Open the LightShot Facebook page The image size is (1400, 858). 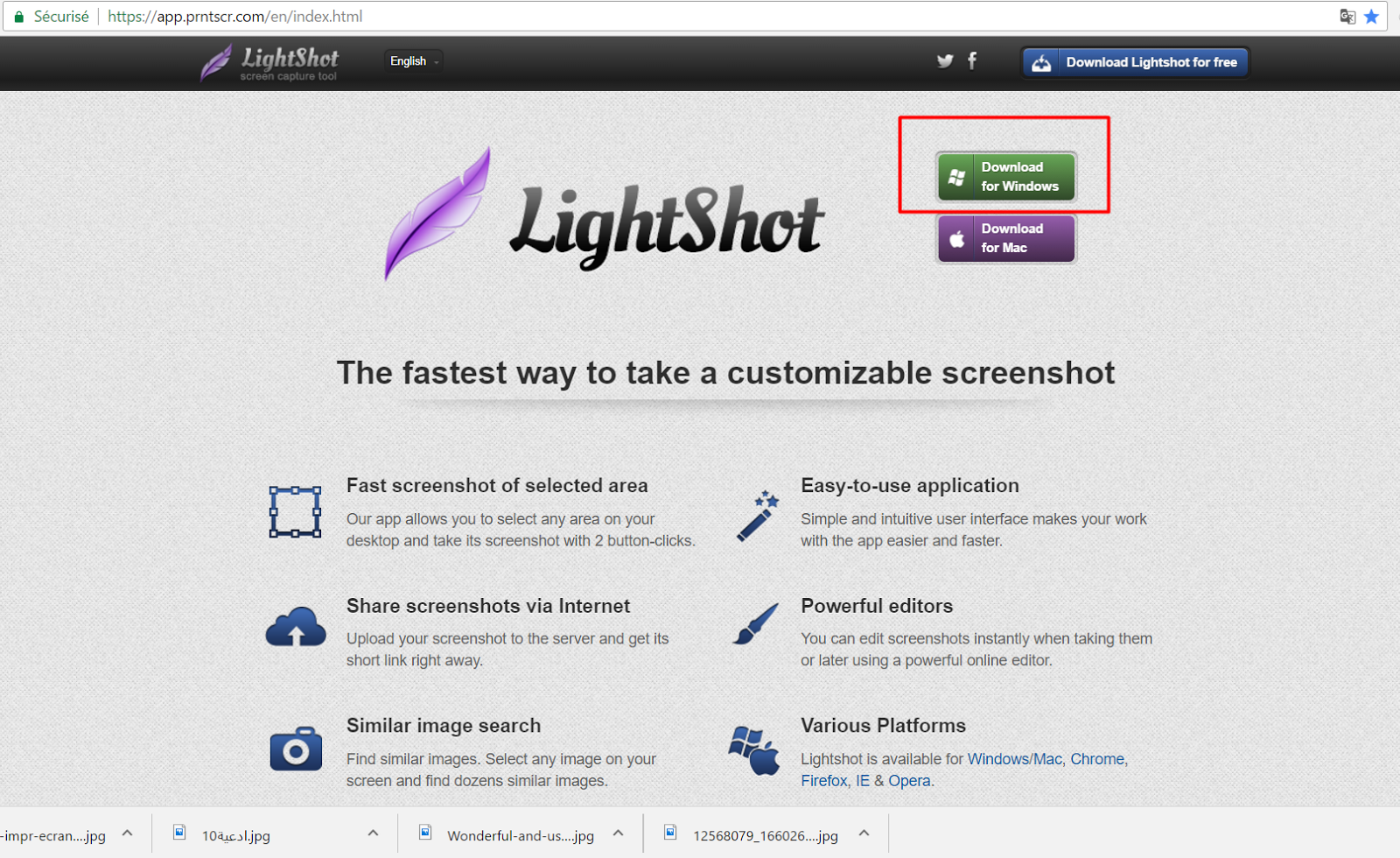click(971, 60)
